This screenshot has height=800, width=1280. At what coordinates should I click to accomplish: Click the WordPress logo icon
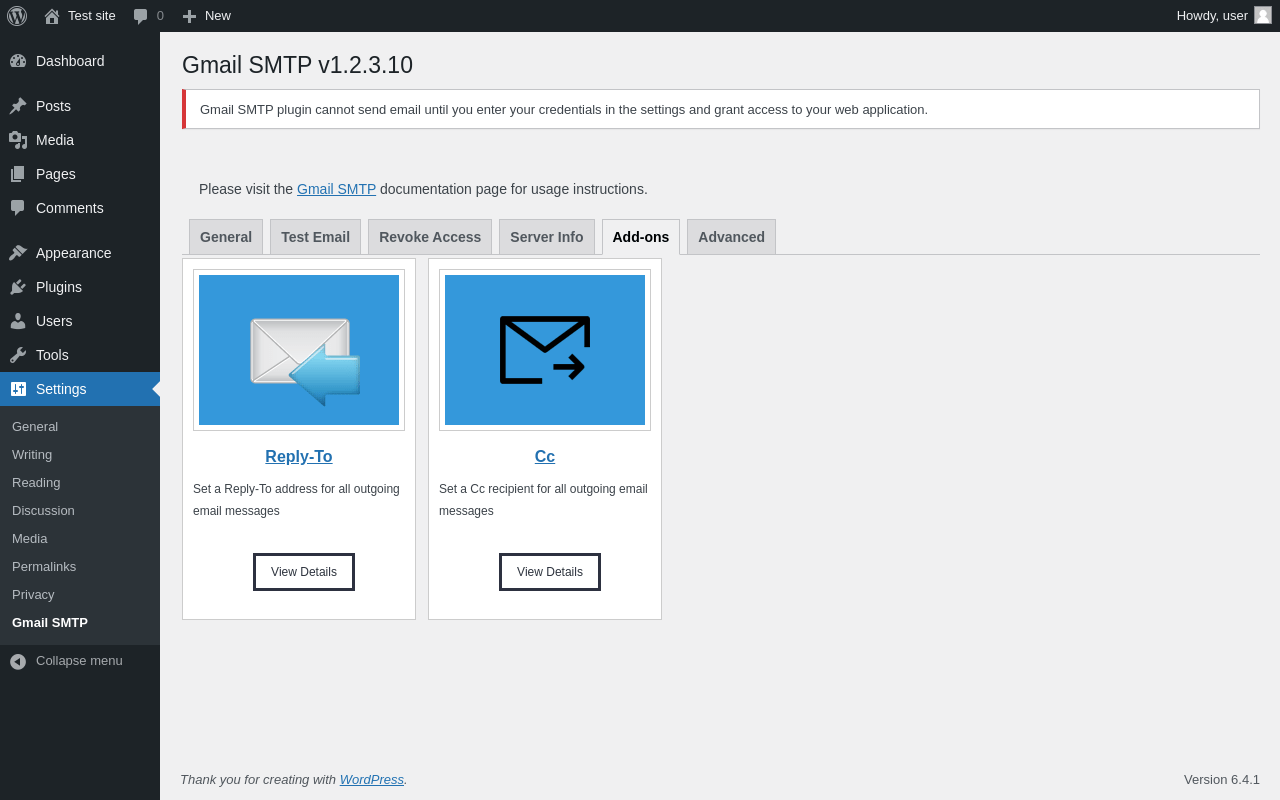pos(17,16)
